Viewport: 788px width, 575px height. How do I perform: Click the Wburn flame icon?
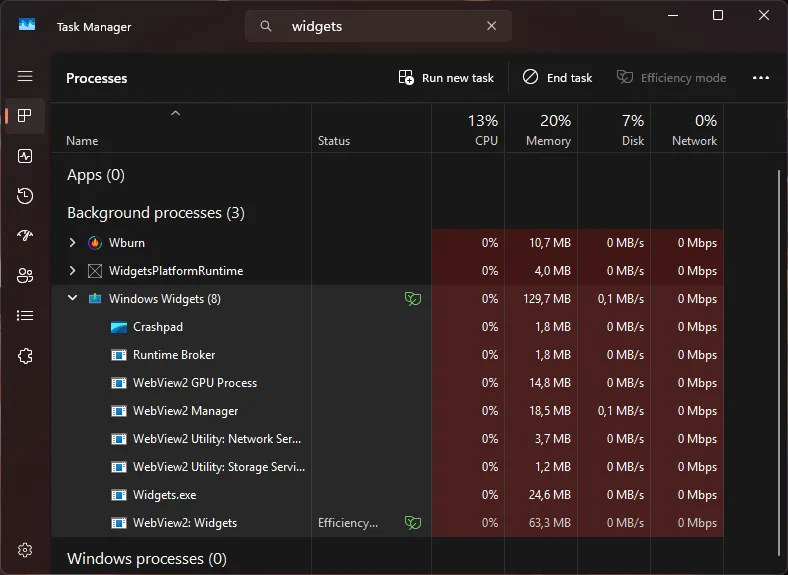94,243
